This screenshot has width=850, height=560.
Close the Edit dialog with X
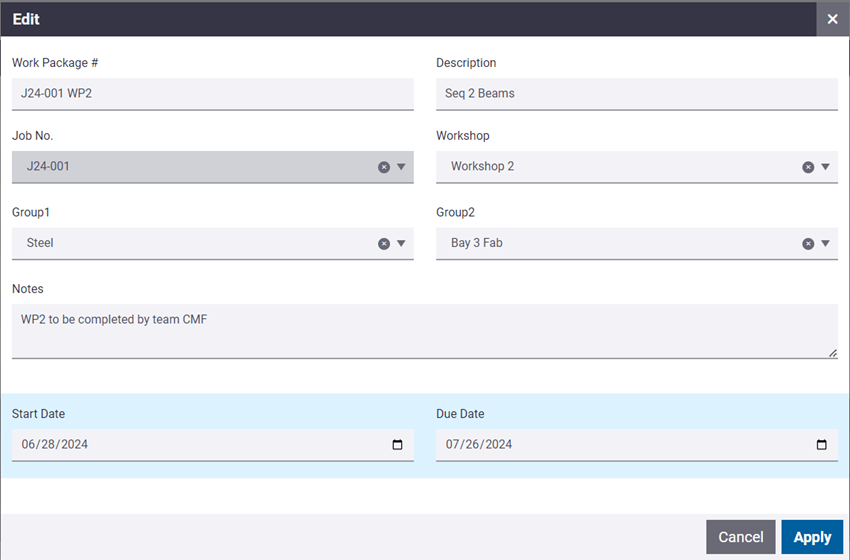832,19
